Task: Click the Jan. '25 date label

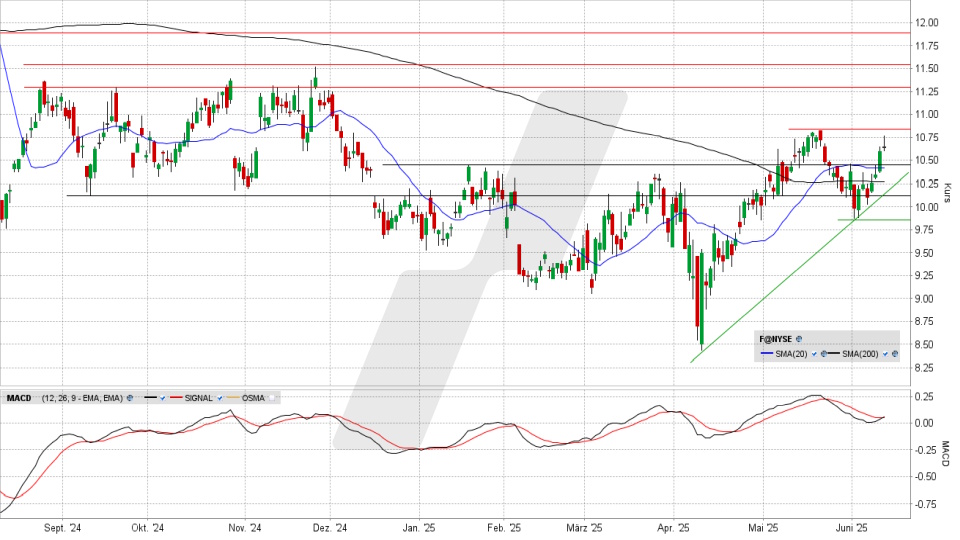Action: (x=419, y=528)
